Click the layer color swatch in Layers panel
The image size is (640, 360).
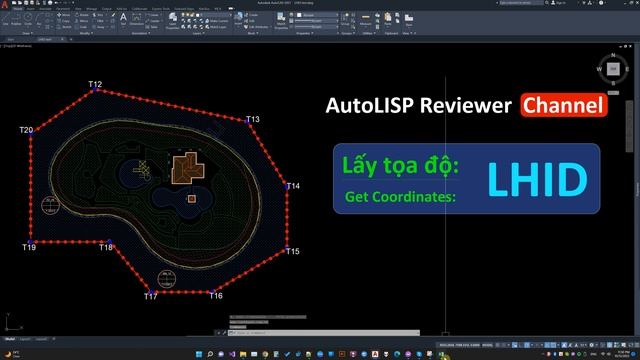198,15
